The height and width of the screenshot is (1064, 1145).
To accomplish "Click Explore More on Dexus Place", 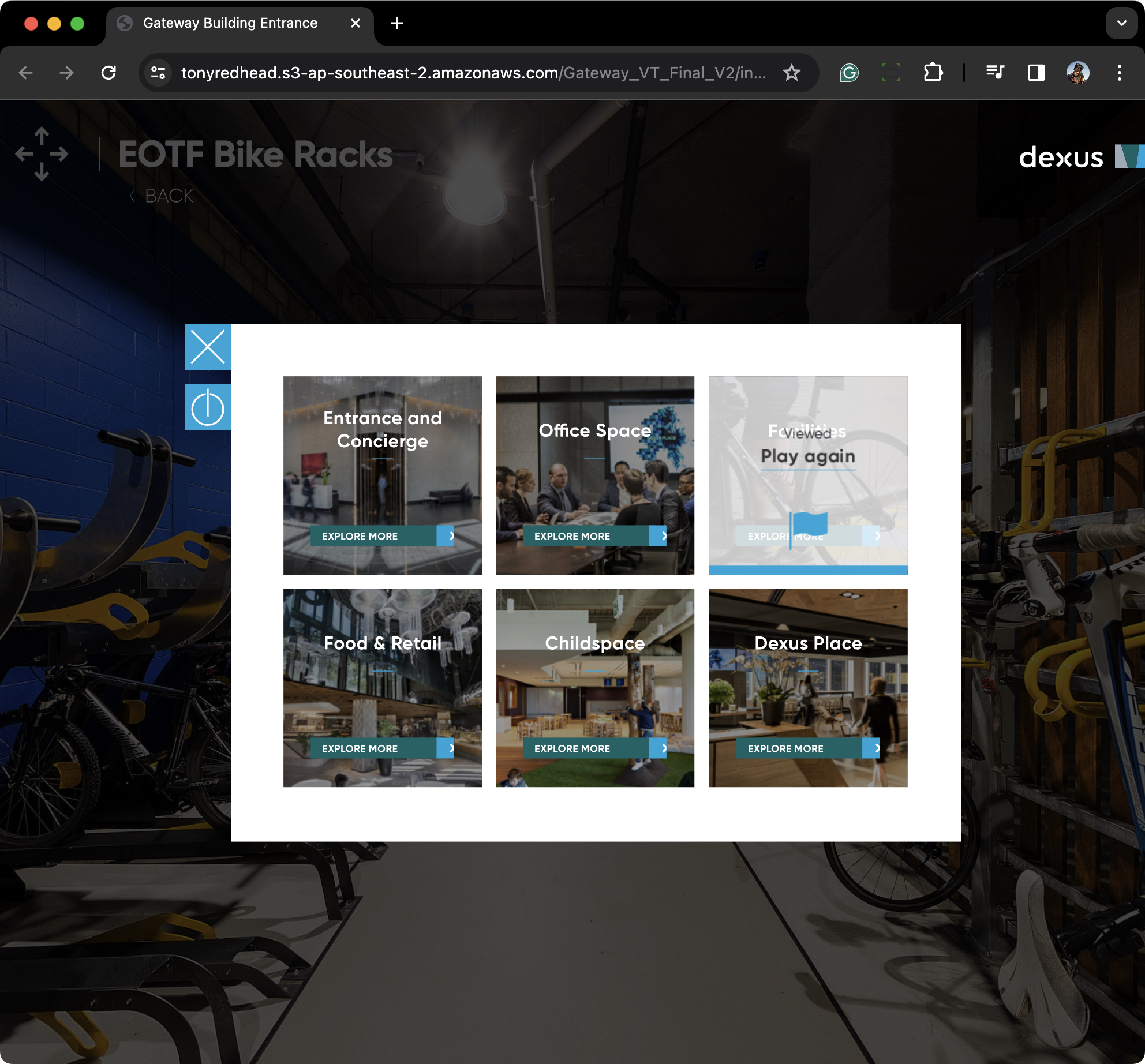I will [x=808, y=748].
